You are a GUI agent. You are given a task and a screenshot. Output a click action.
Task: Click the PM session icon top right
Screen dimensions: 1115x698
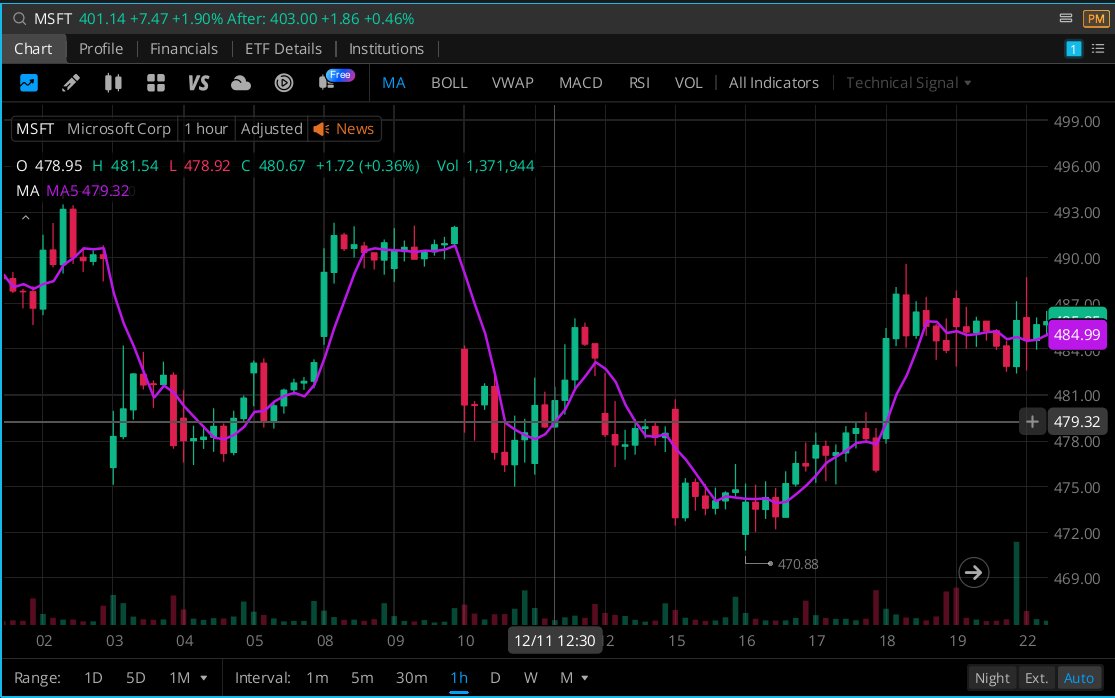[1095, 18]
